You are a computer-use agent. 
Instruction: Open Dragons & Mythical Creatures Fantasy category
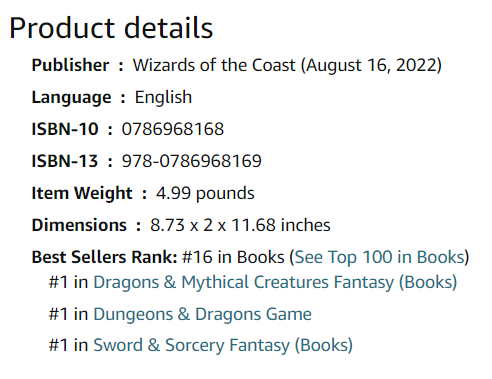point(275,282)
